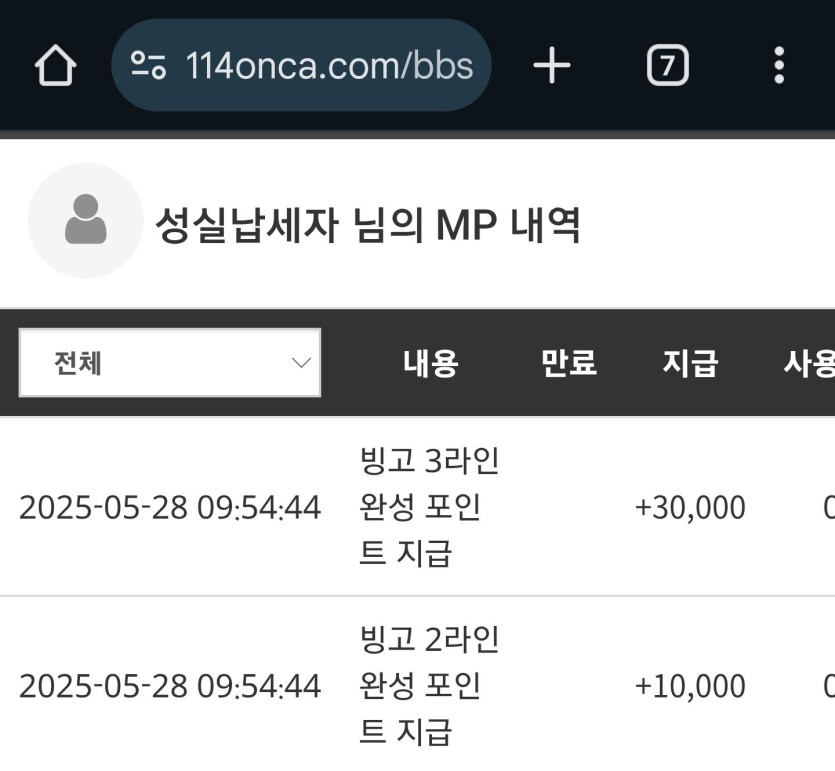Open the three-dot browser menu
The height and width of the screenshot is (771, 835).
click(779, 65)
